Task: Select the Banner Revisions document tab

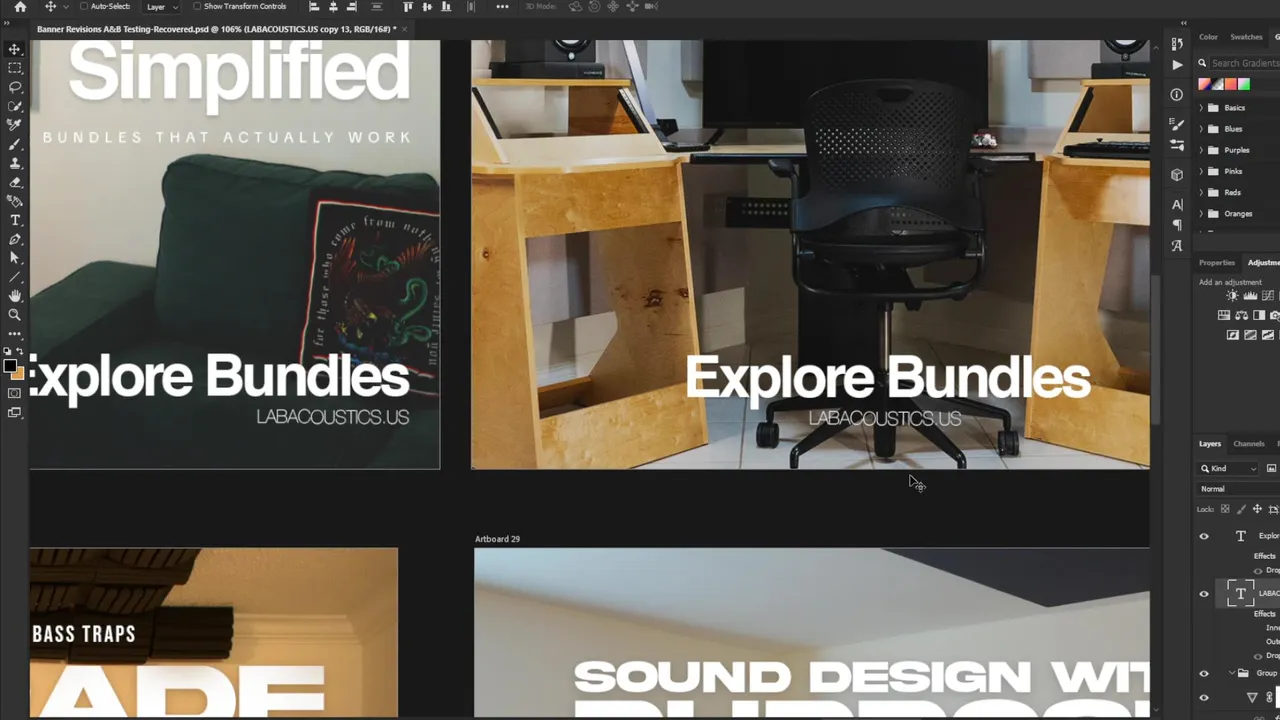Action: click(216, 29)
